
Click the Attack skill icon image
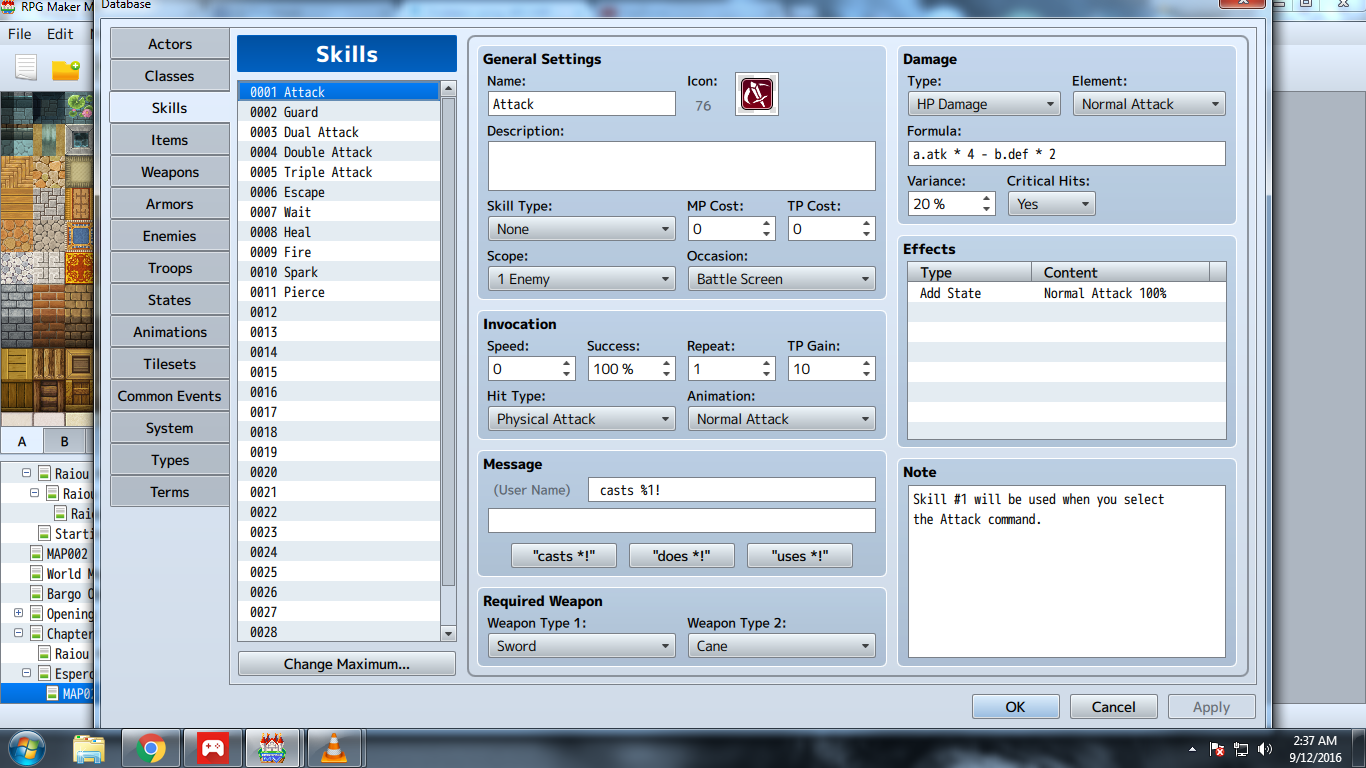tap(757, 94)
